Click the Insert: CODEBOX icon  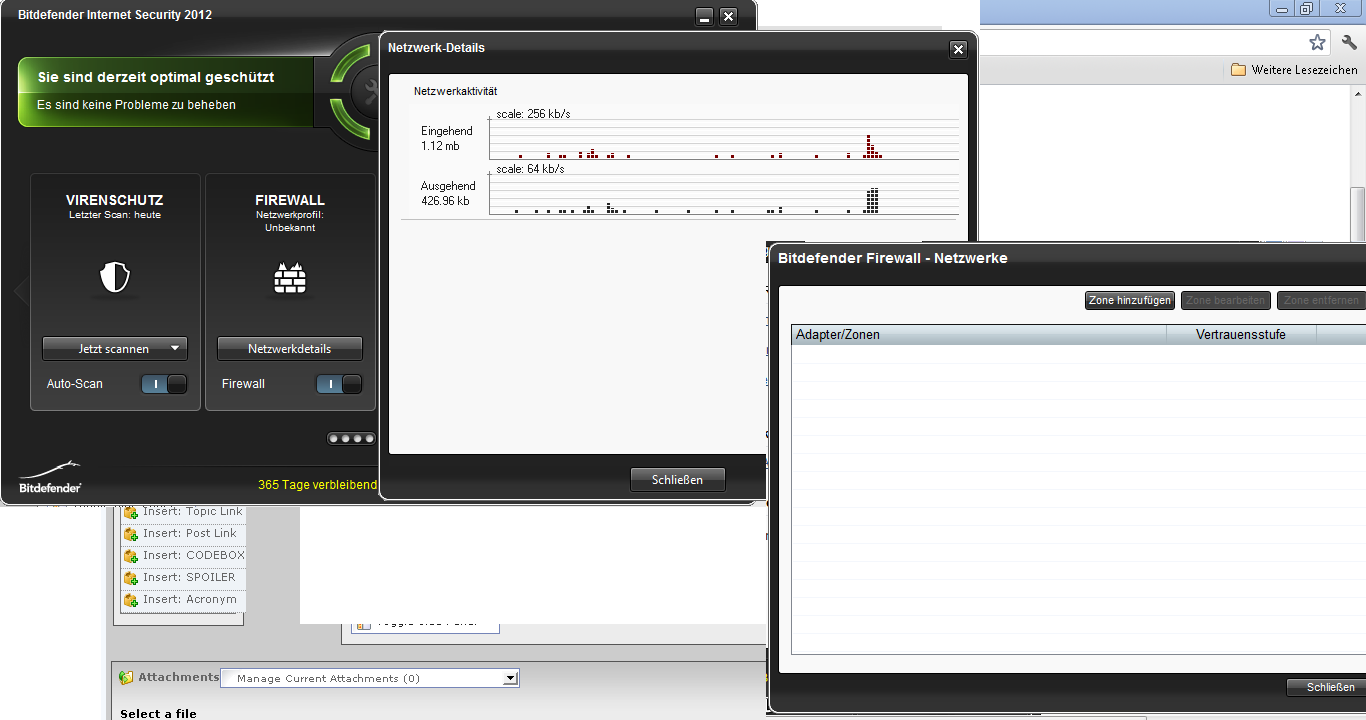pos(130,556)
